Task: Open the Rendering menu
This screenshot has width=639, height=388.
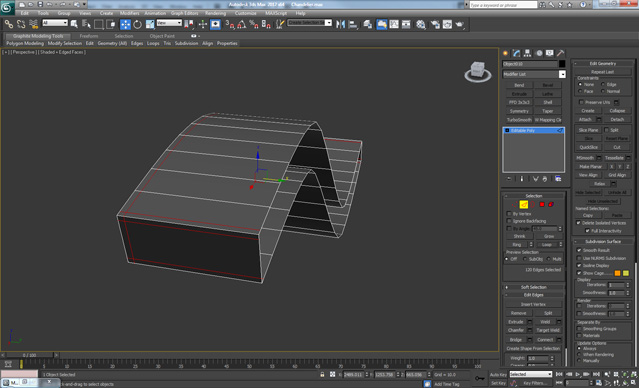Action: coord(215,13)
